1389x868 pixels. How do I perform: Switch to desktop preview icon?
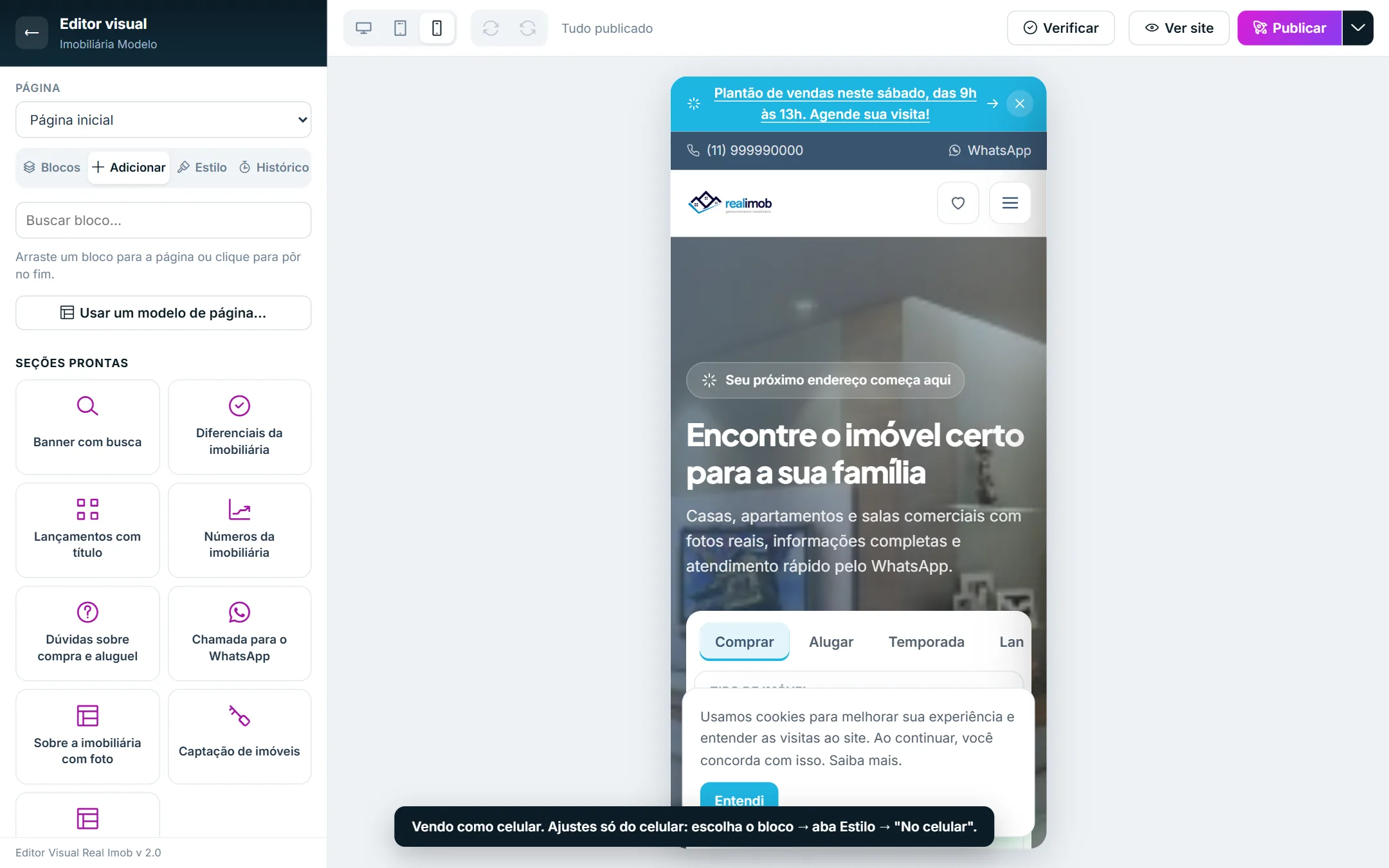(363, 28)
